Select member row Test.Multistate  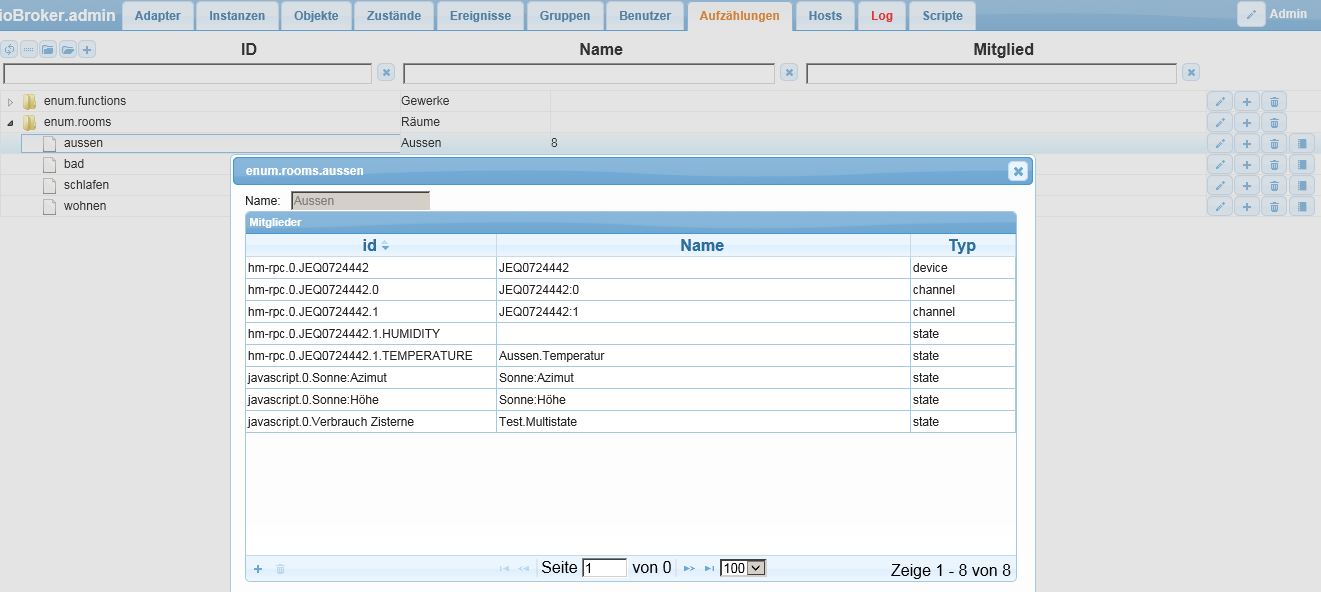[630, 422]
